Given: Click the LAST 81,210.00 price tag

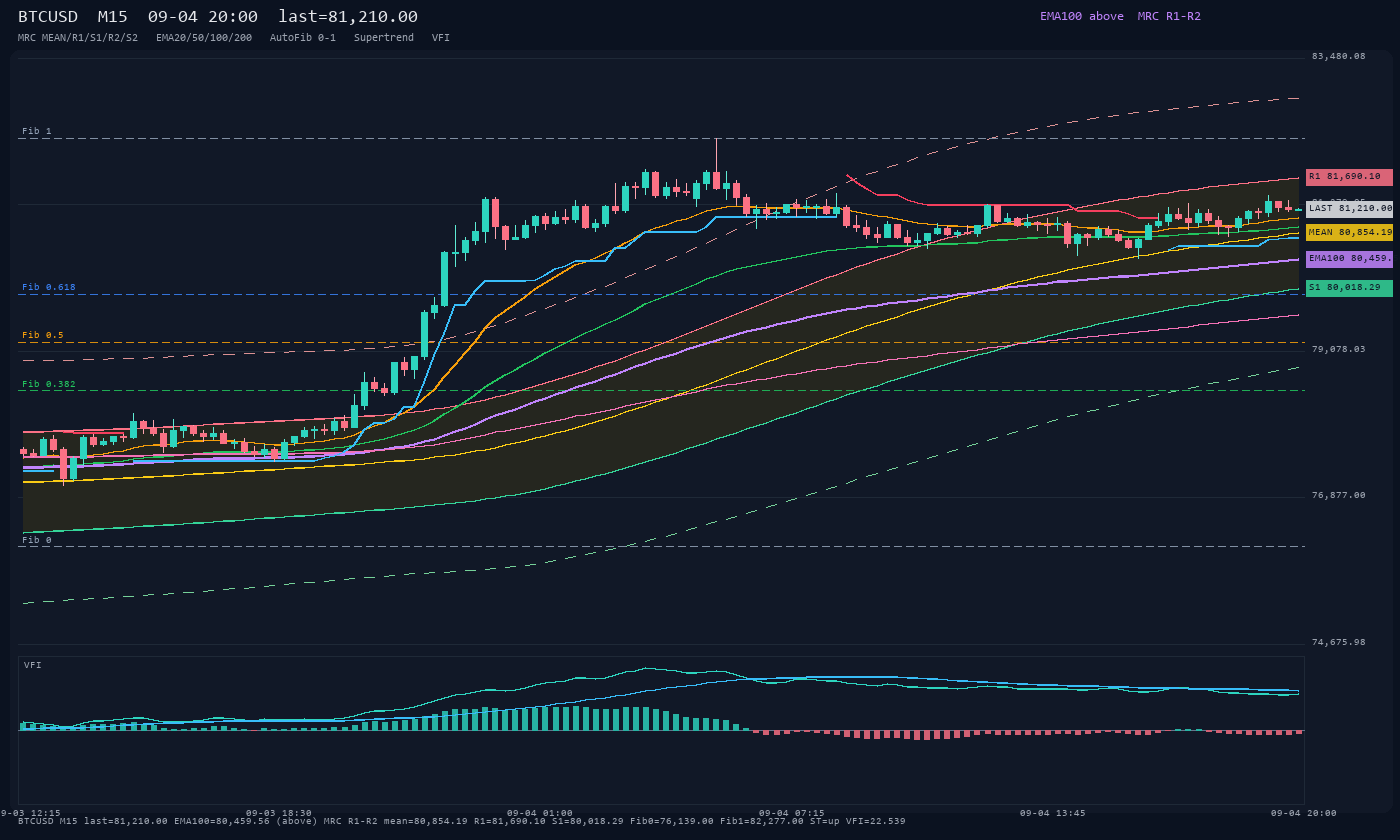Looking at the screenshot, I should 1349,209.
